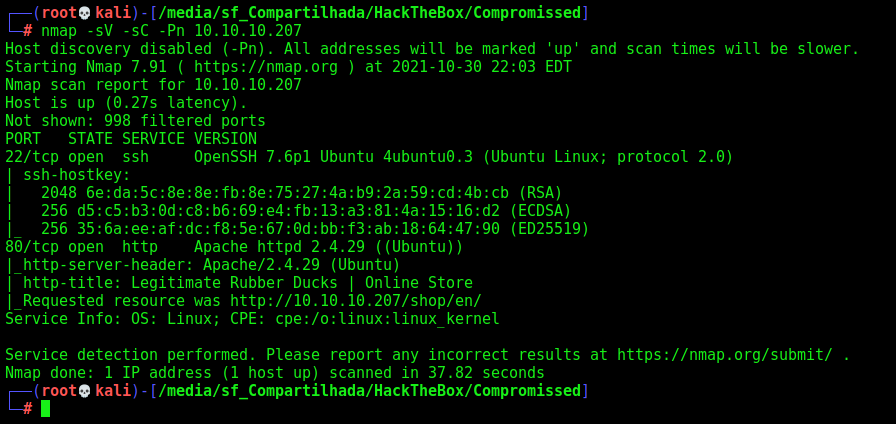This screenshot has width=896, height=424.
Task: Click the 22/tcp open ssh line
Action: click(x=369, y=157)
